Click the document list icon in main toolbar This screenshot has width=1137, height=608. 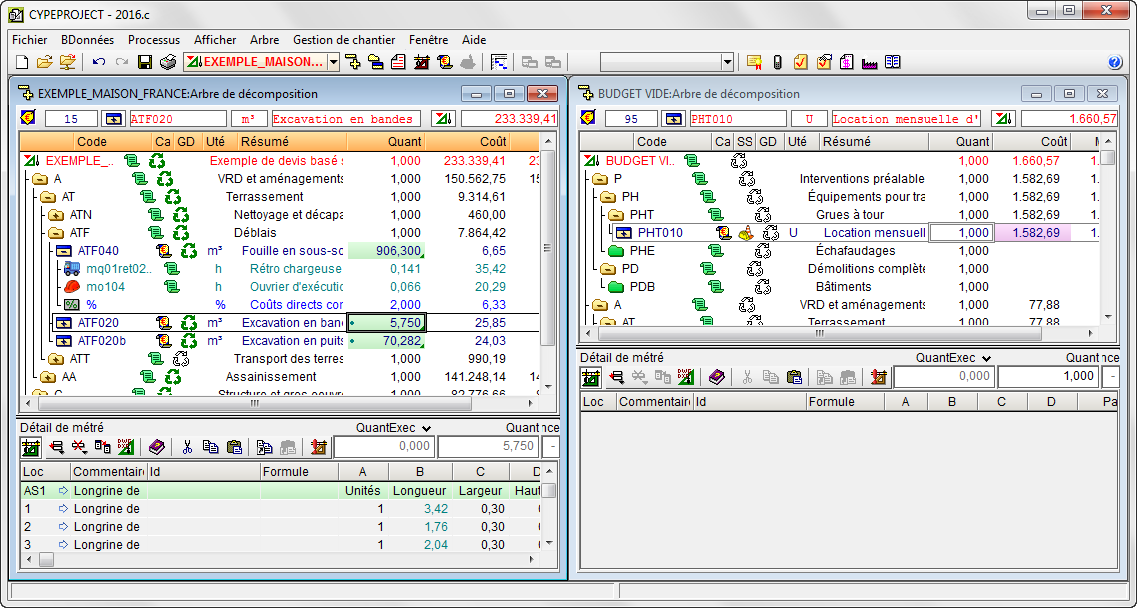pyautogui.click(x=398, y=62)
